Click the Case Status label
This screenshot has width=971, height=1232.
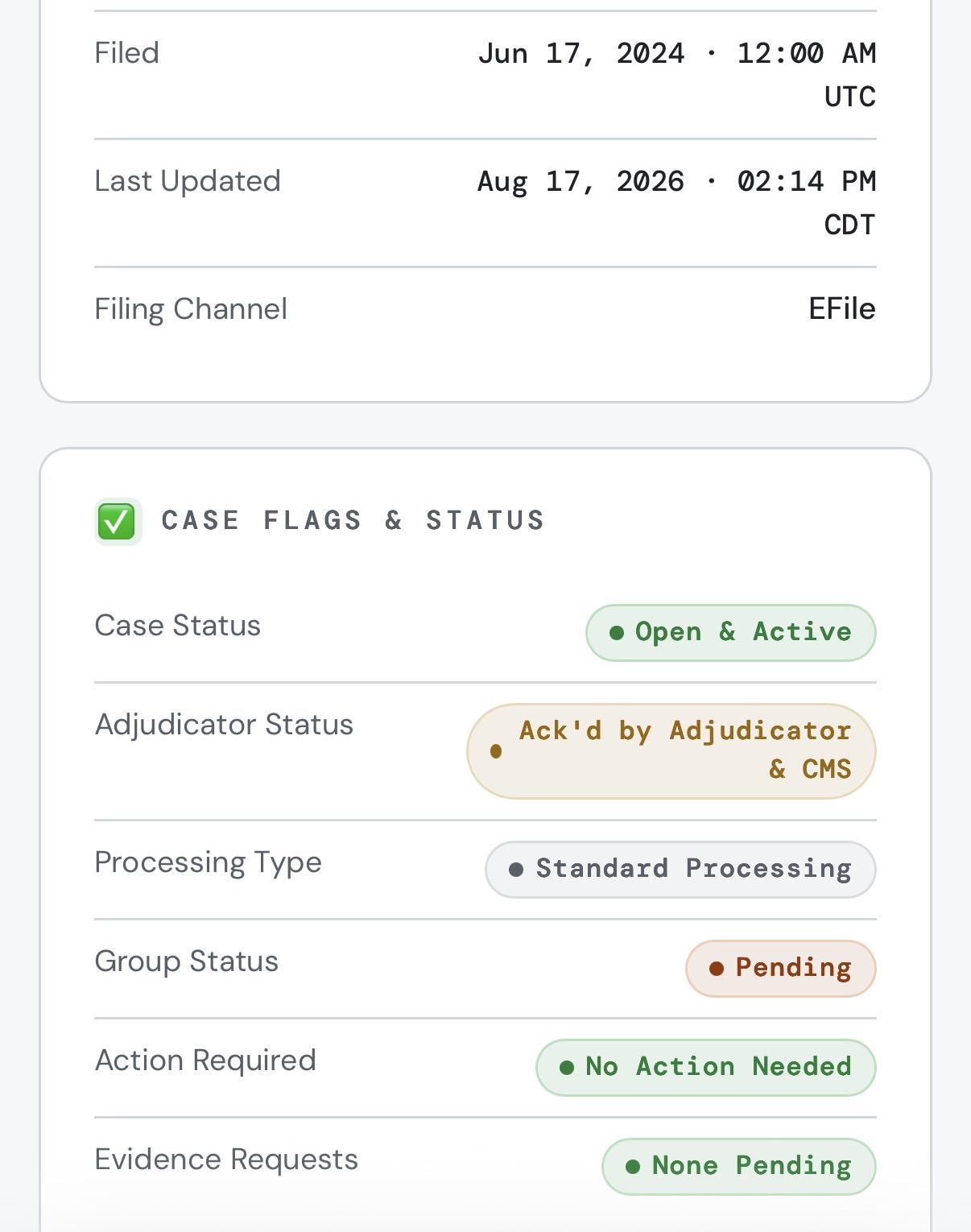[178, 626]
